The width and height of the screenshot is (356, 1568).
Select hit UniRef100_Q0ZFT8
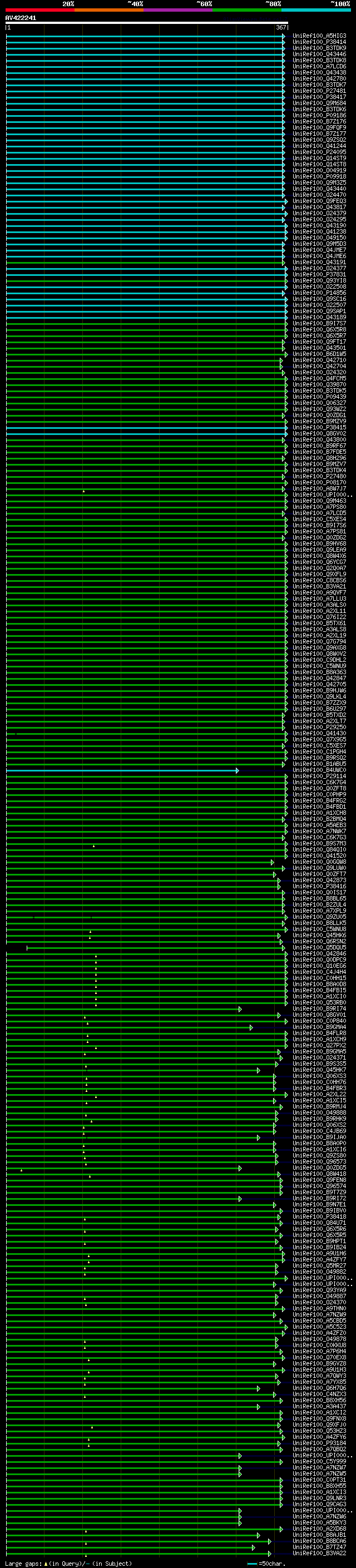click(x=319, y=788)
